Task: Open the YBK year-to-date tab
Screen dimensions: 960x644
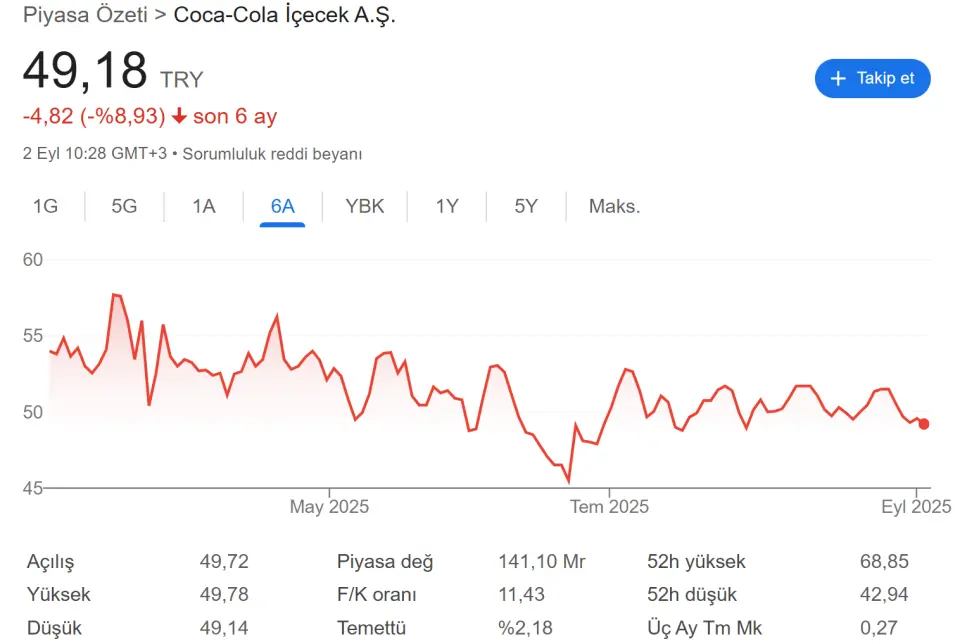Action: (x=365, y=206)
